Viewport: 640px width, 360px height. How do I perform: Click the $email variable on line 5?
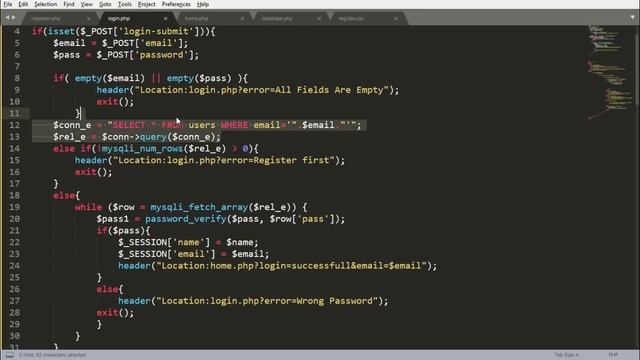pyautogui.click(x=69, y=43)
